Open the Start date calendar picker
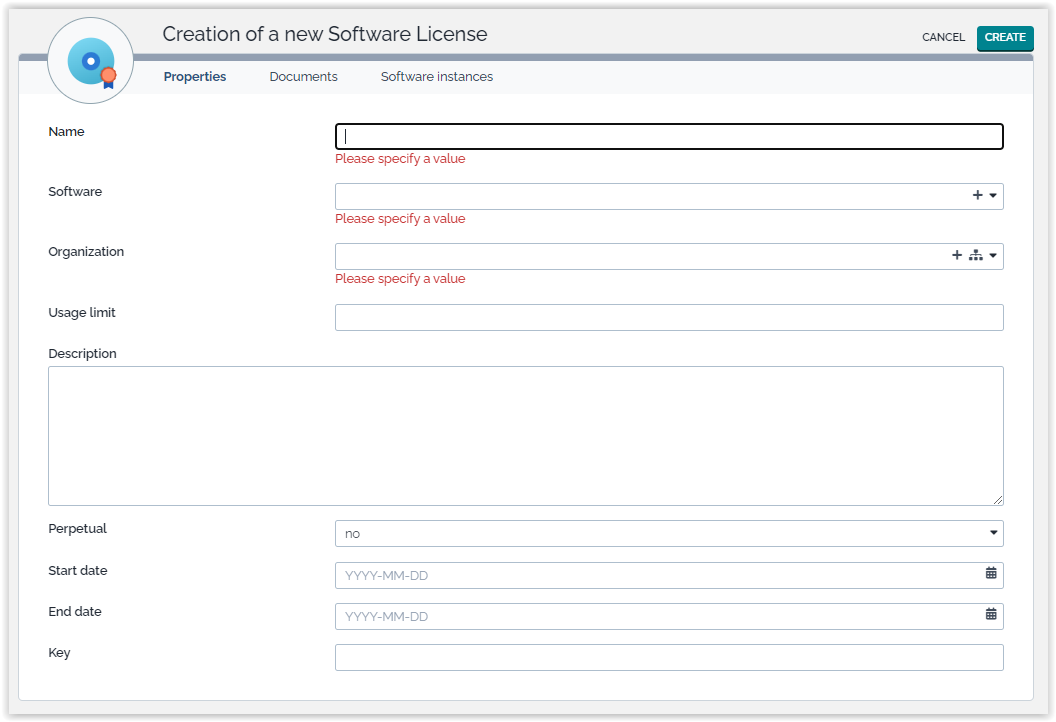The height and width of the screenshot is (722, 1056). 991,574
